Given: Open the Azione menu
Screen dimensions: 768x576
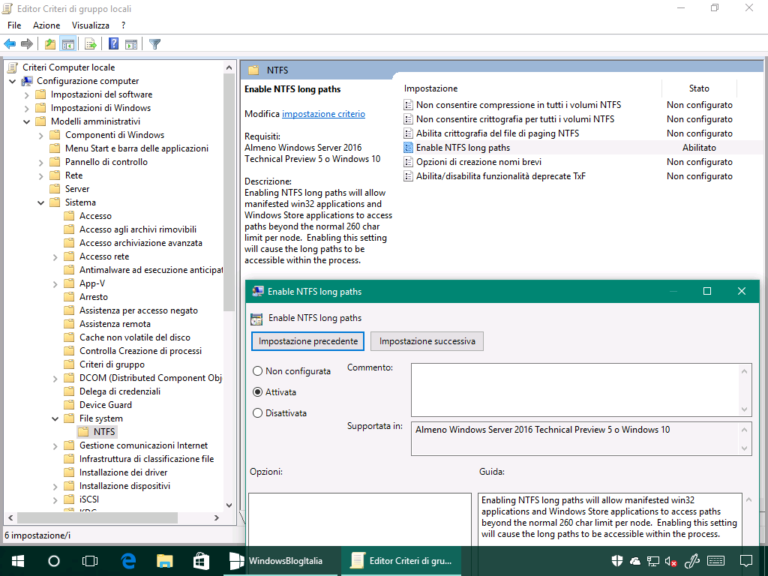Looking at the screenshot, I should (x=47, y=25).
